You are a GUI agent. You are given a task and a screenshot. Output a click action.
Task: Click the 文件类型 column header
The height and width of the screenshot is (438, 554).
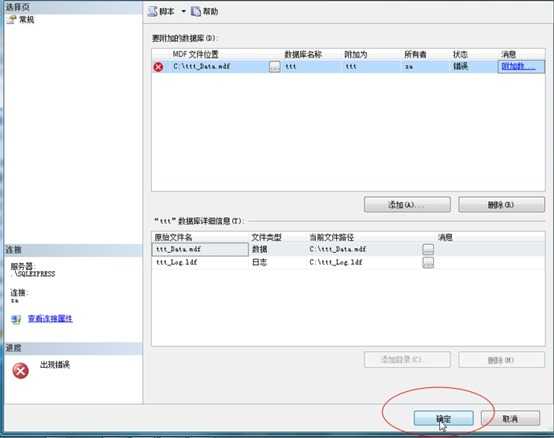[x=266, y=237]
